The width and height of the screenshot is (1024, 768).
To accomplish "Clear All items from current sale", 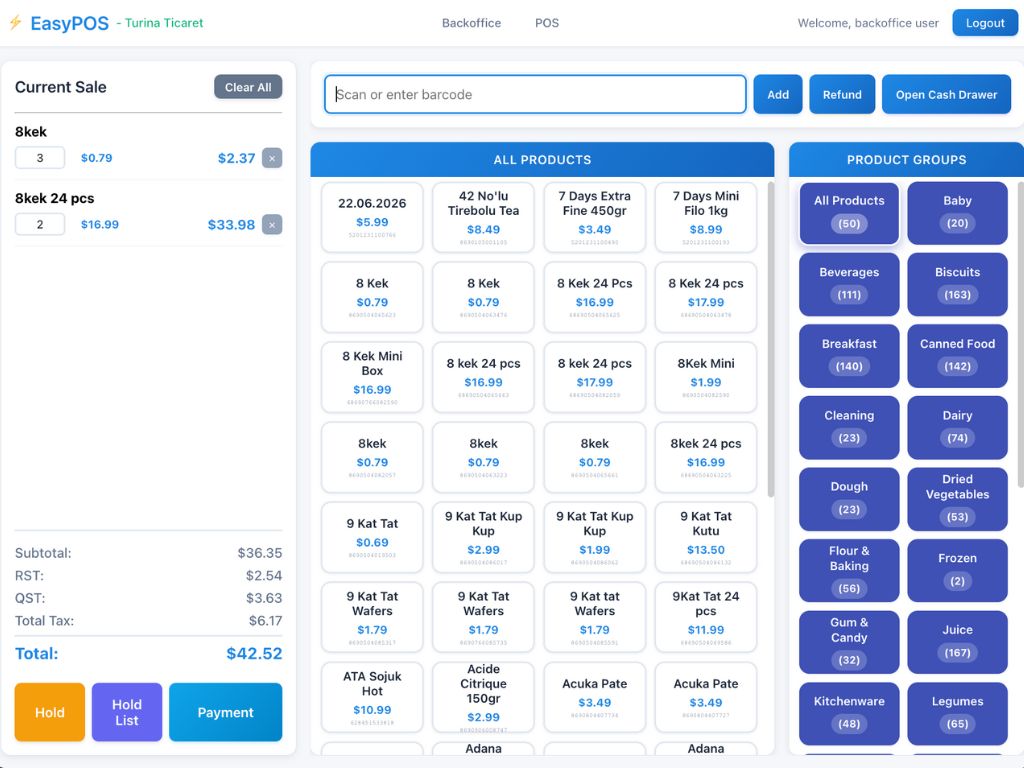I will click(x=248, y=87).
